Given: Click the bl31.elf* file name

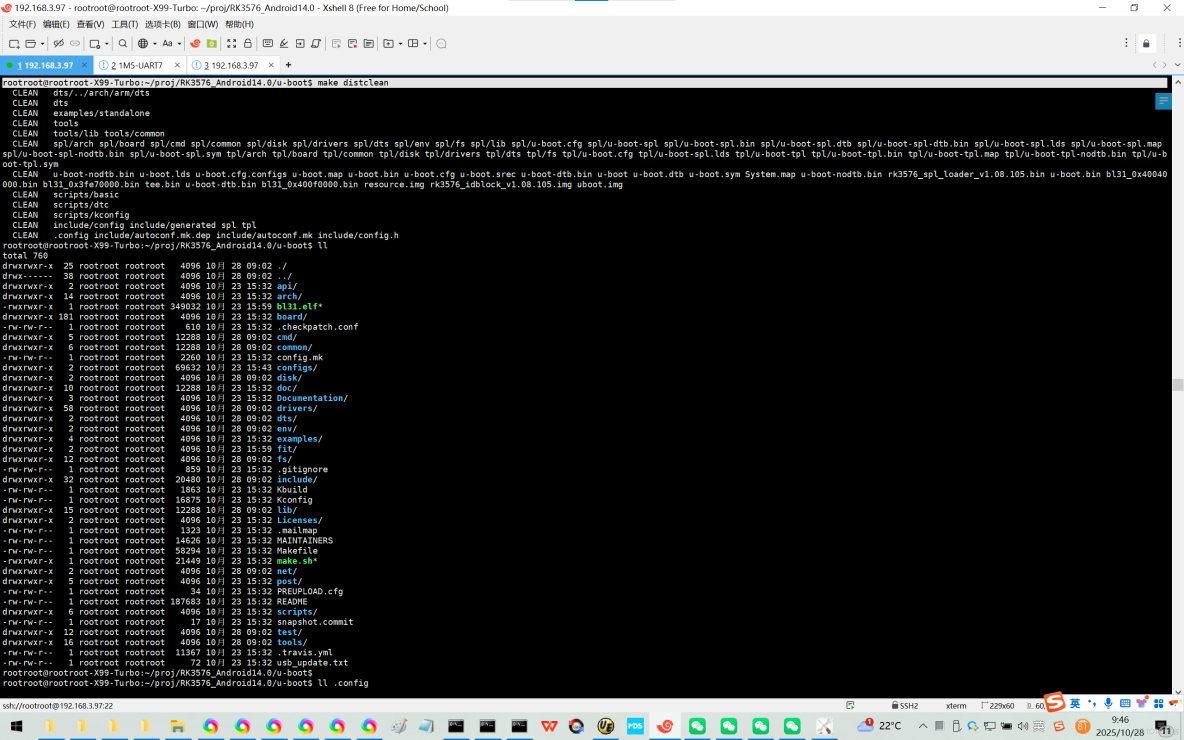Looking at the screenshot, I should 299,307.
